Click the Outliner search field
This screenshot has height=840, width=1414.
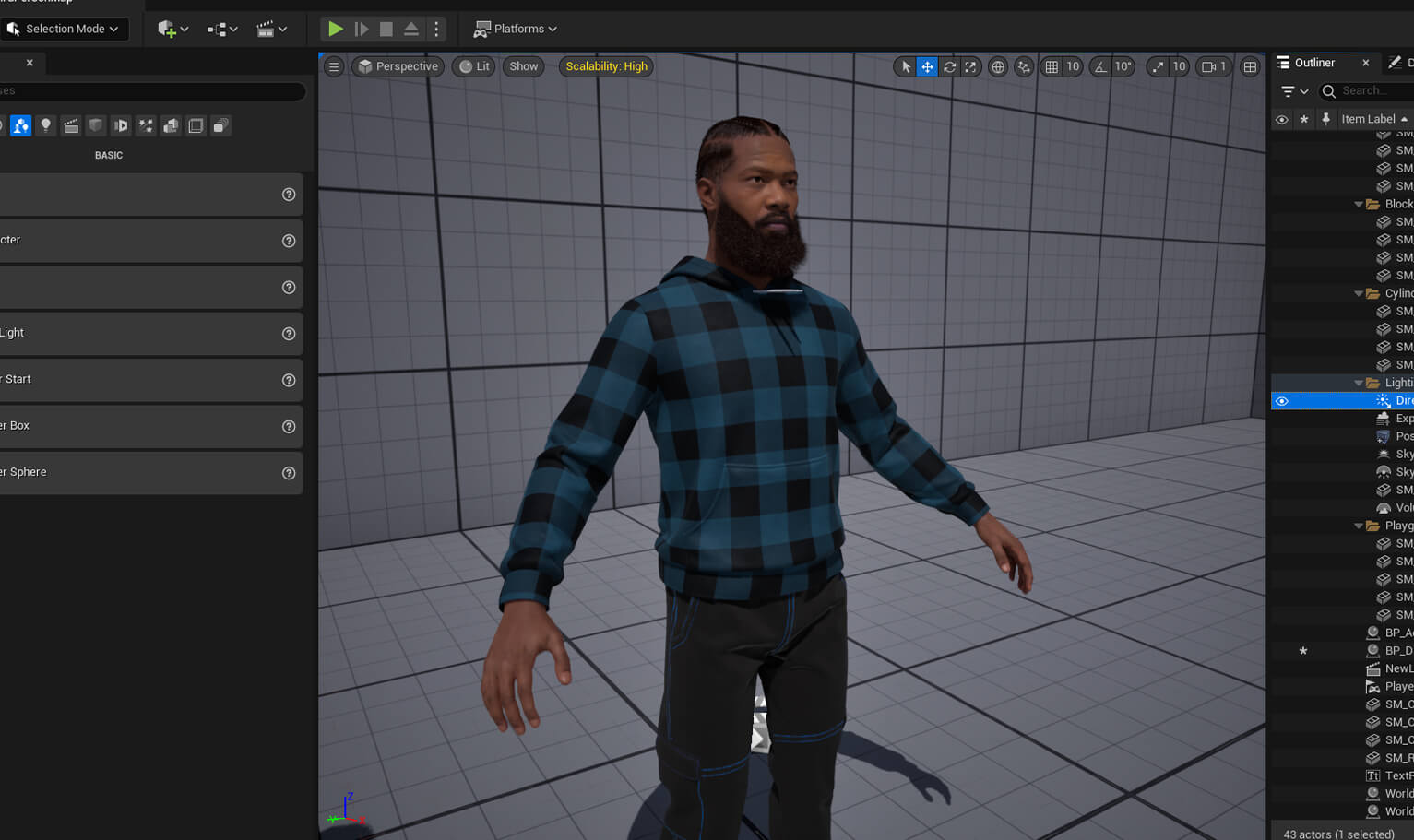click(1370, 90)
